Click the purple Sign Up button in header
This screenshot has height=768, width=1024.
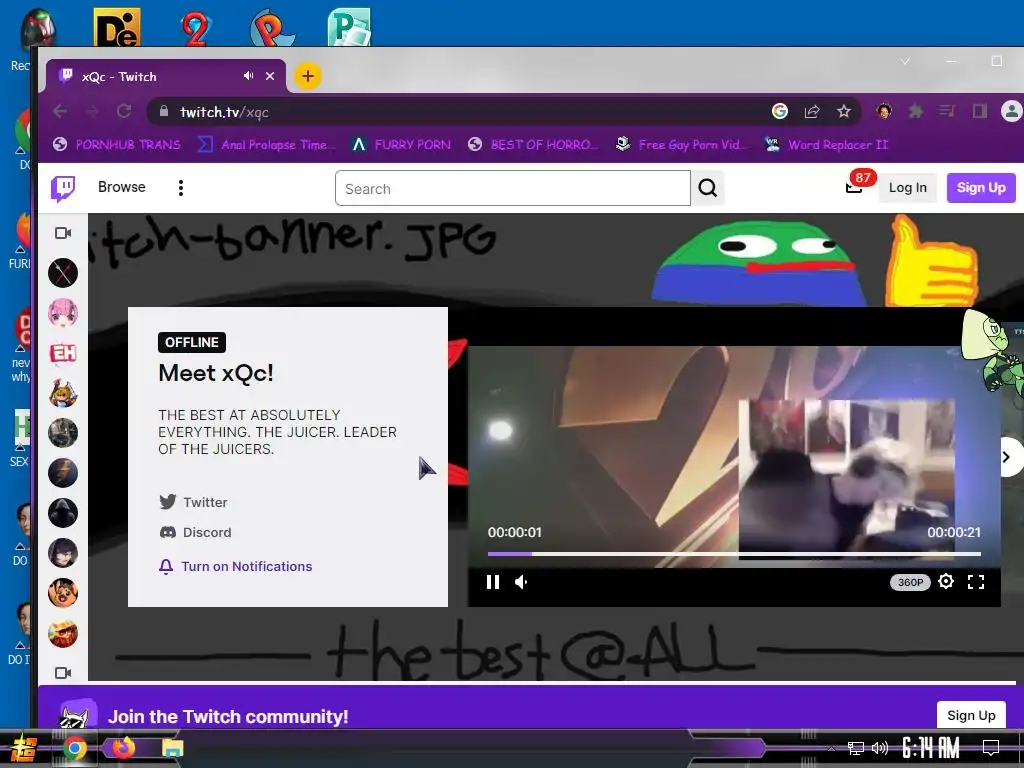pos(981,187)
